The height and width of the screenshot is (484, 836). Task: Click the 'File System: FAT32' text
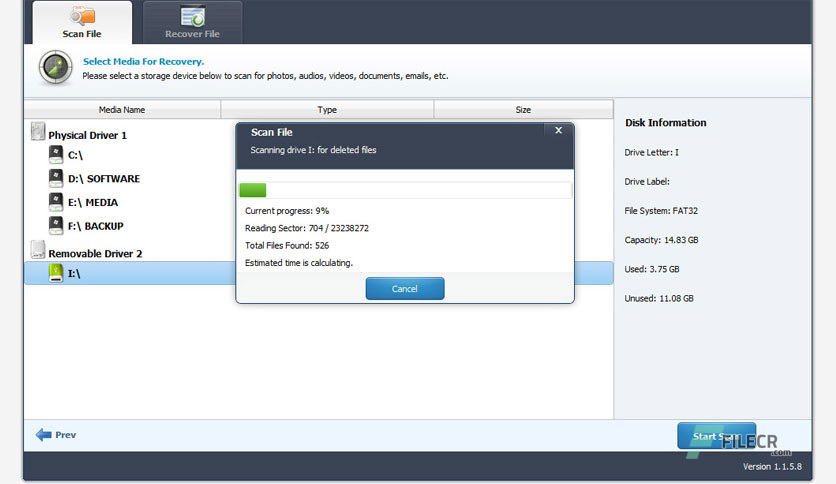tap(661, 211)
